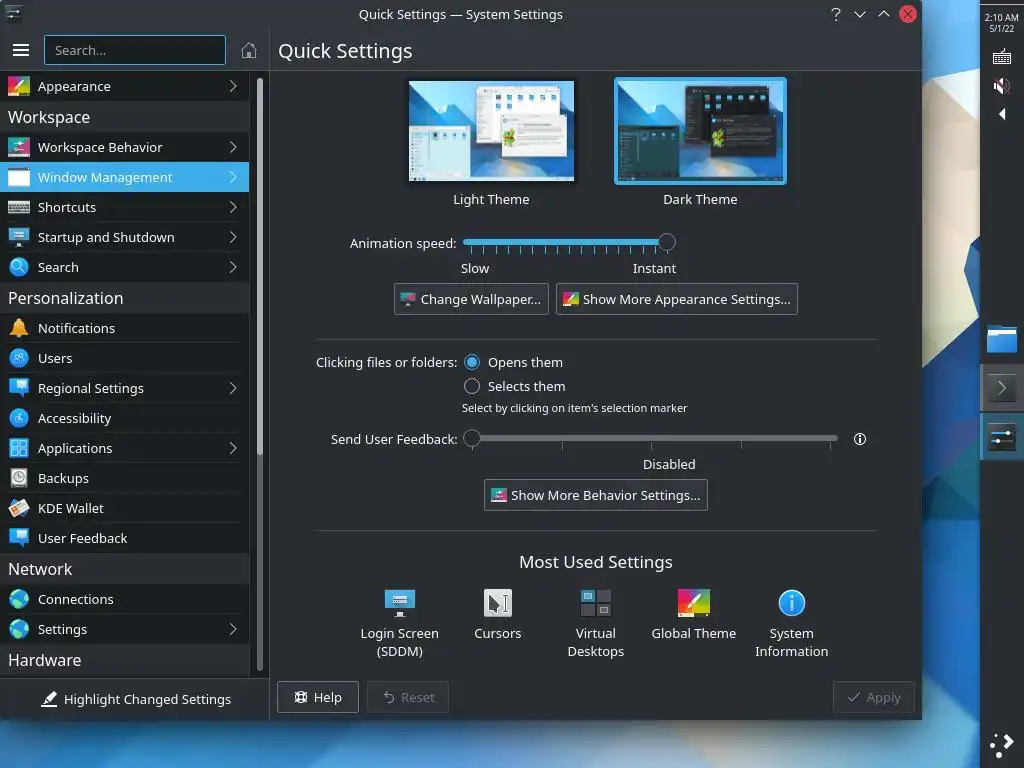Open Login Screen (SDDM) settings icon

coord(400,603)
